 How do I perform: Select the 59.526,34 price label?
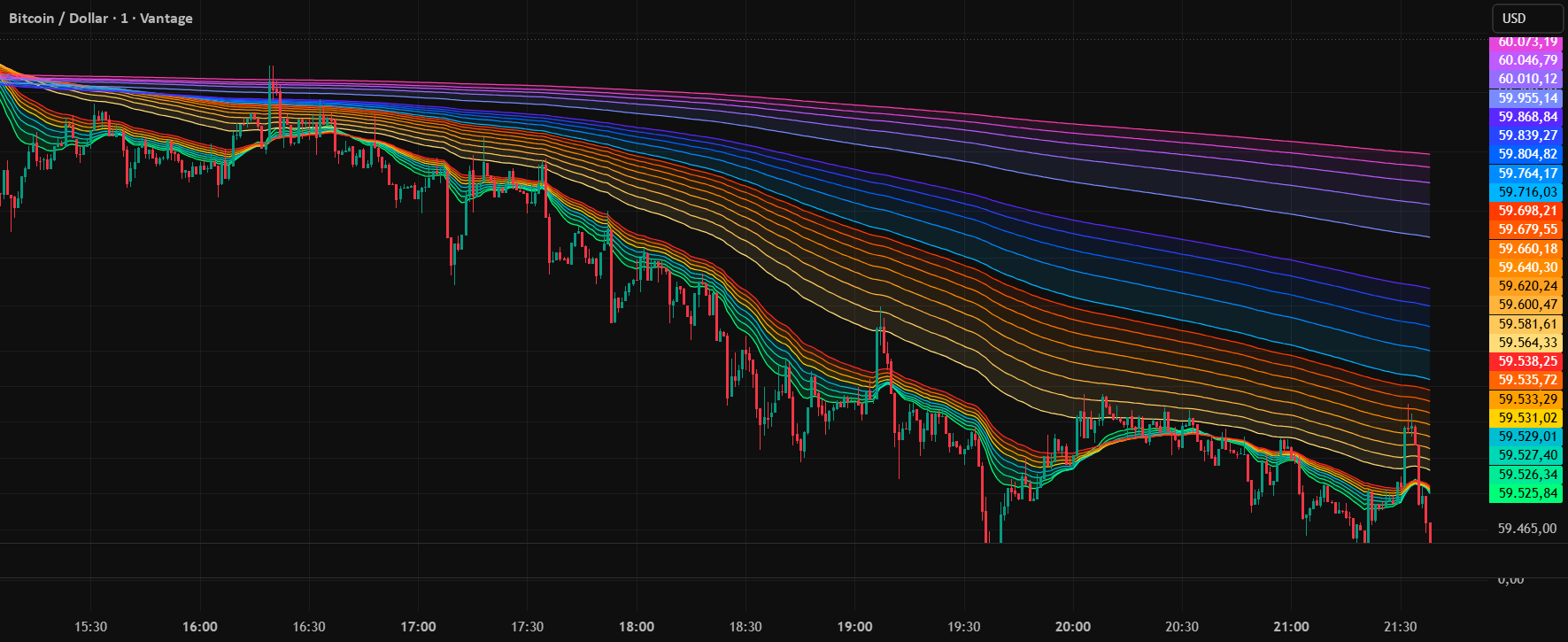1527,475
